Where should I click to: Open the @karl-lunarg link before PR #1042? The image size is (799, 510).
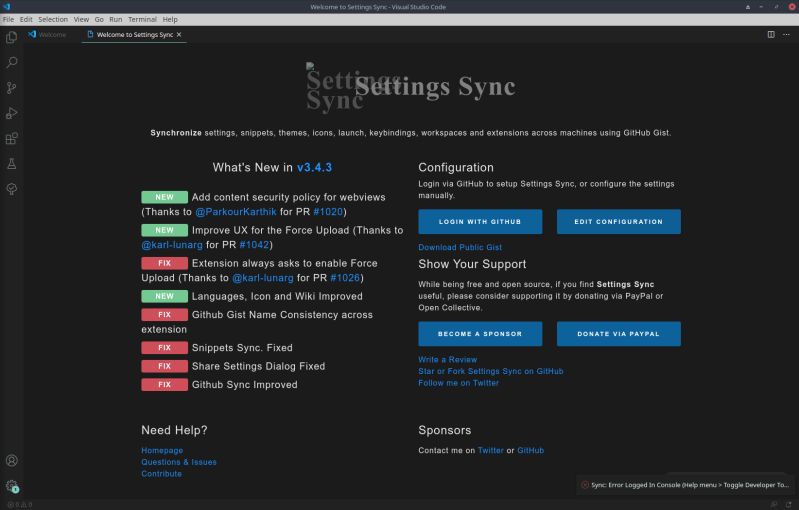172,245
